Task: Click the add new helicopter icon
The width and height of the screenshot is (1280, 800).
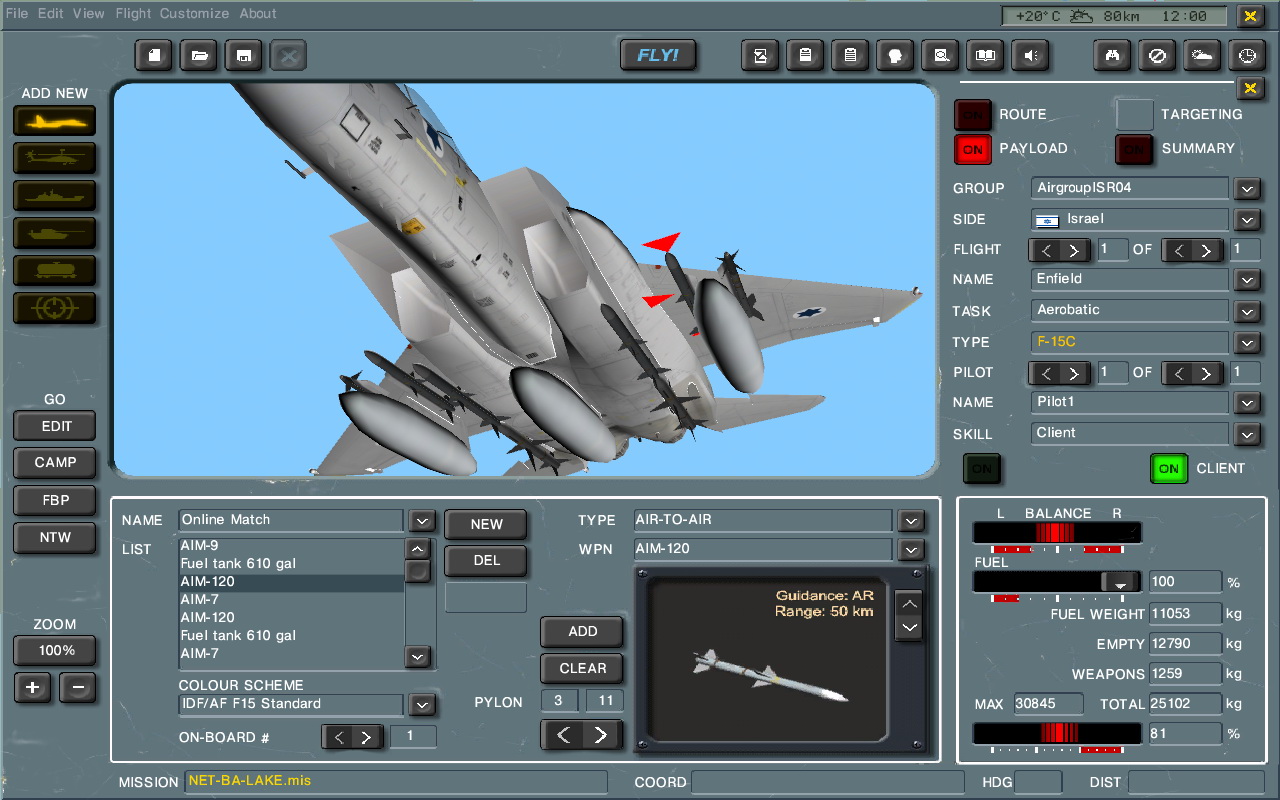Action: tap(55, 158)
